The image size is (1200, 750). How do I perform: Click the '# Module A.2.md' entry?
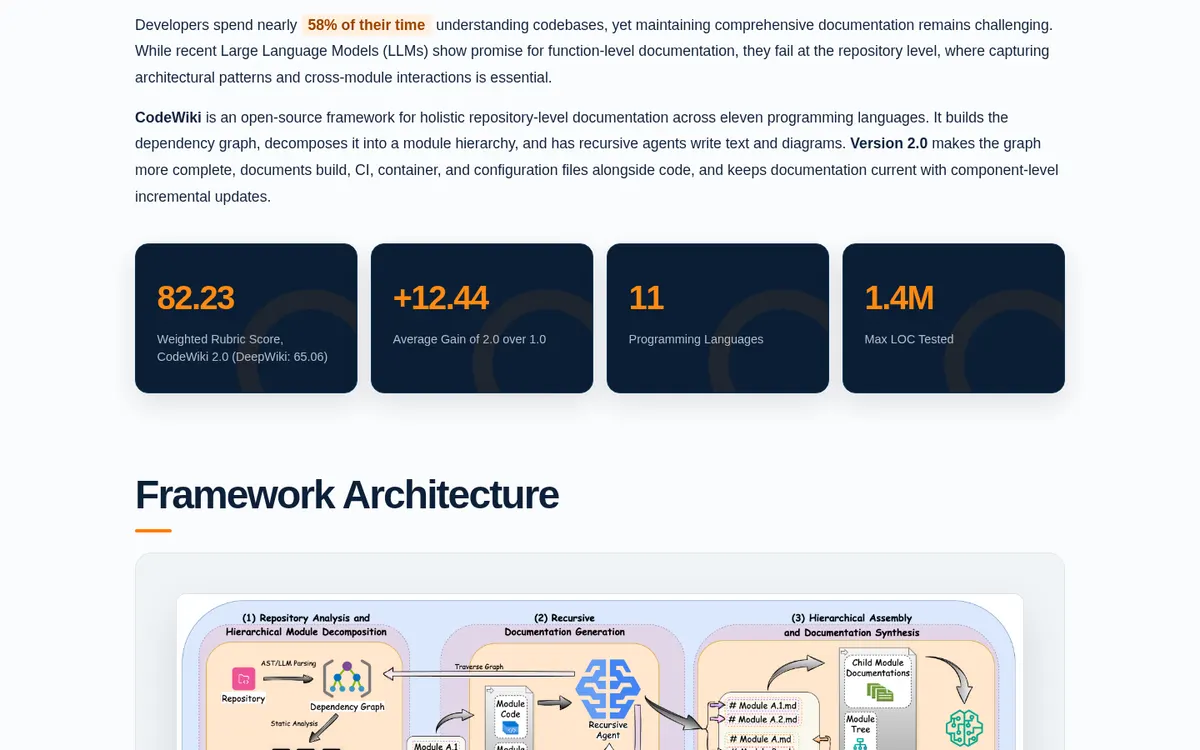(x=763, y=719)
